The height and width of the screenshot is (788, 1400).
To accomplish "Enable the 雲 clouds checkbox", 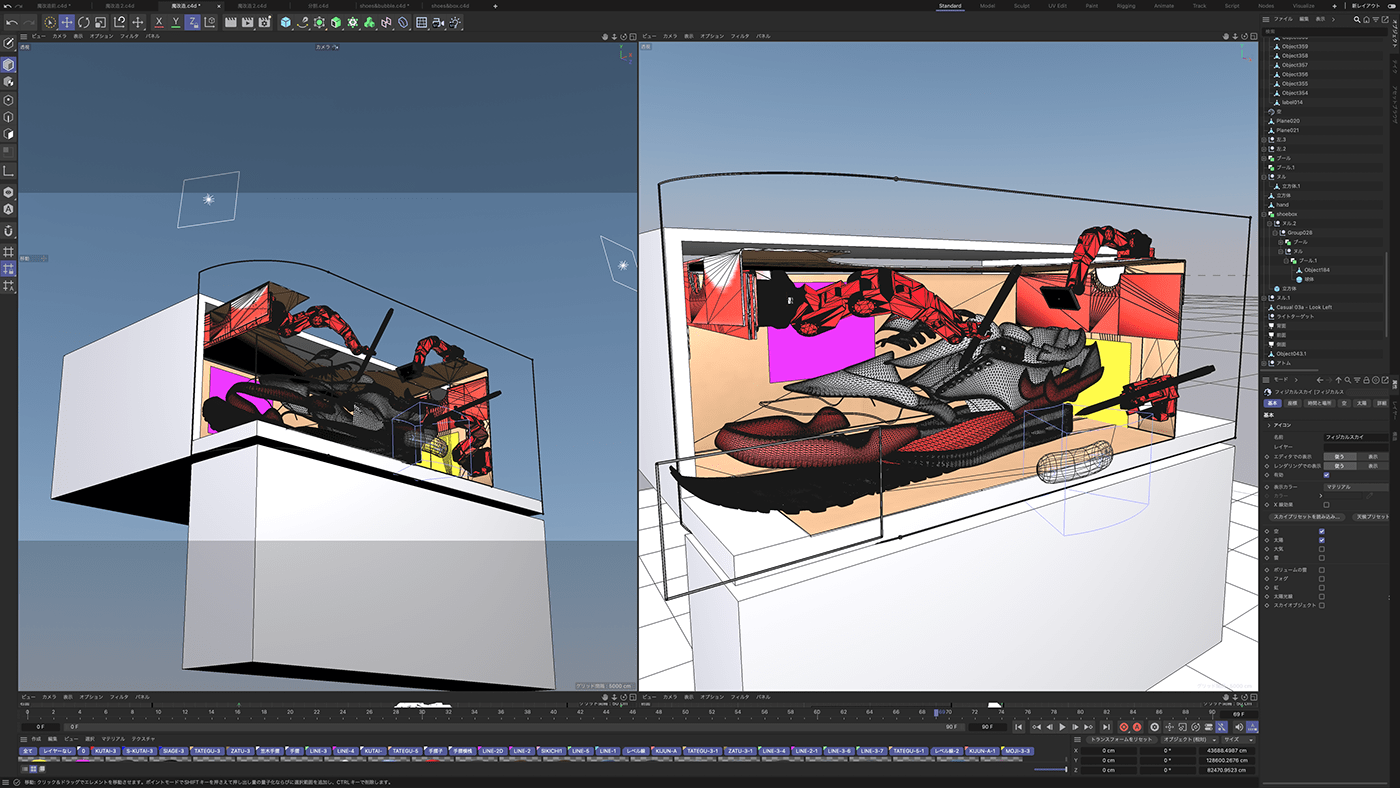I will coord(1322,558).
